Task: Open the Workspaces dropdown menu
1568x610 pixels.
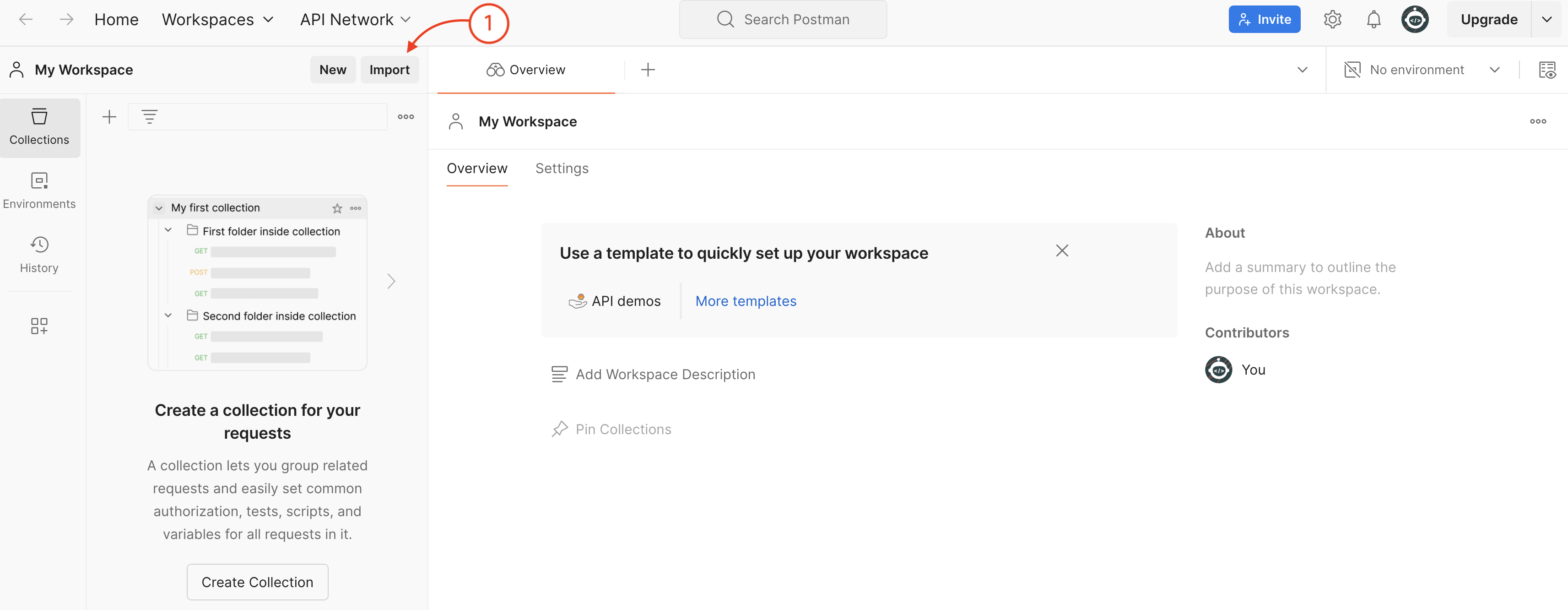Action: point(217,20)
